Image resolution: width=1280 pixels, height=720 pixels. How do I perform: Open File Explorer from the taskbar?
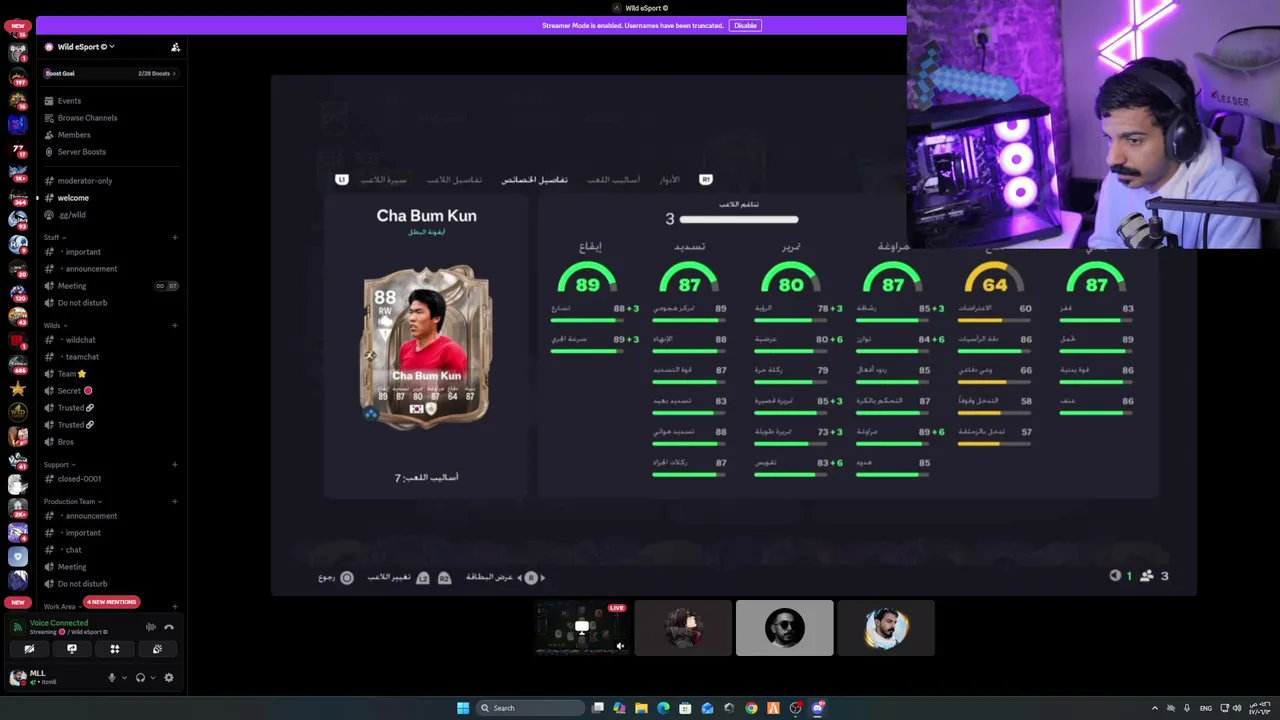click(641, 708)
